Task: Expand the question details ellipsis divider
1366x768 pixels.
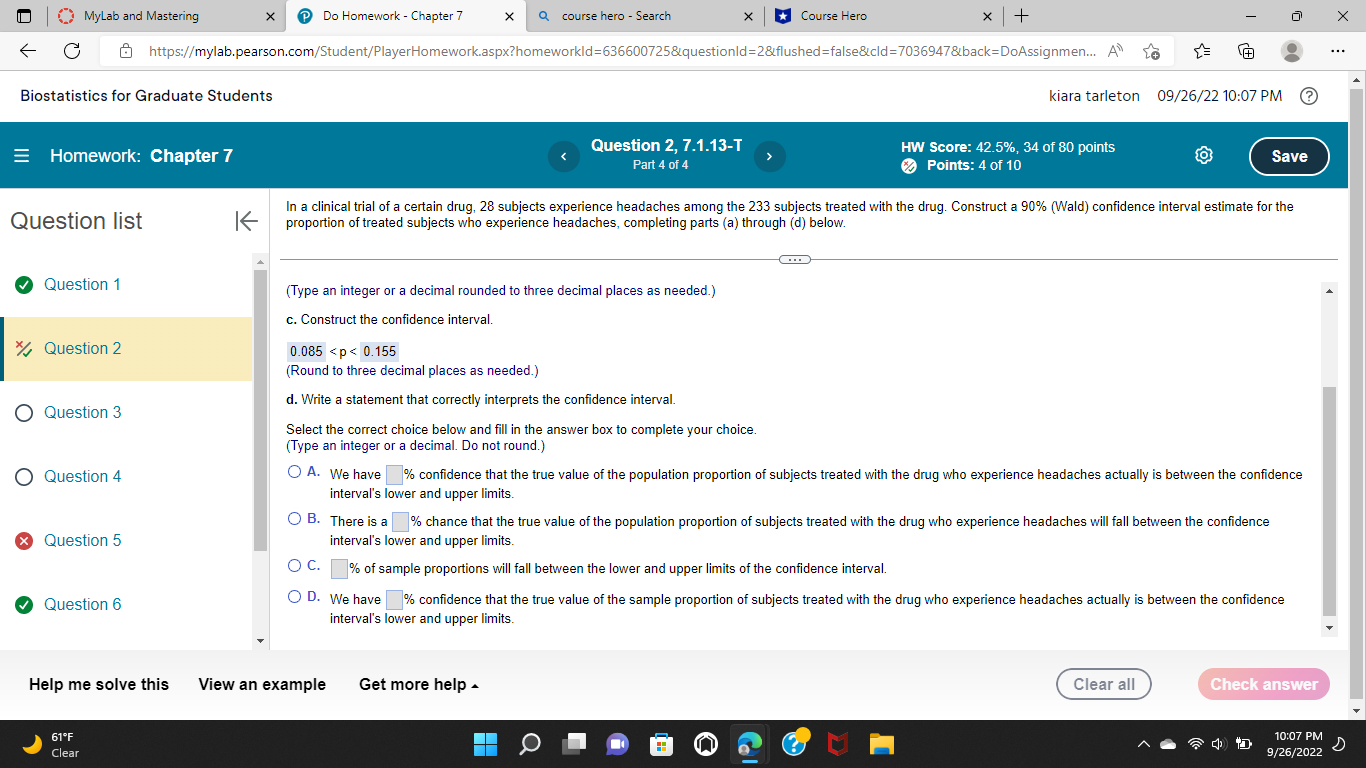Action: coord(795,258)
